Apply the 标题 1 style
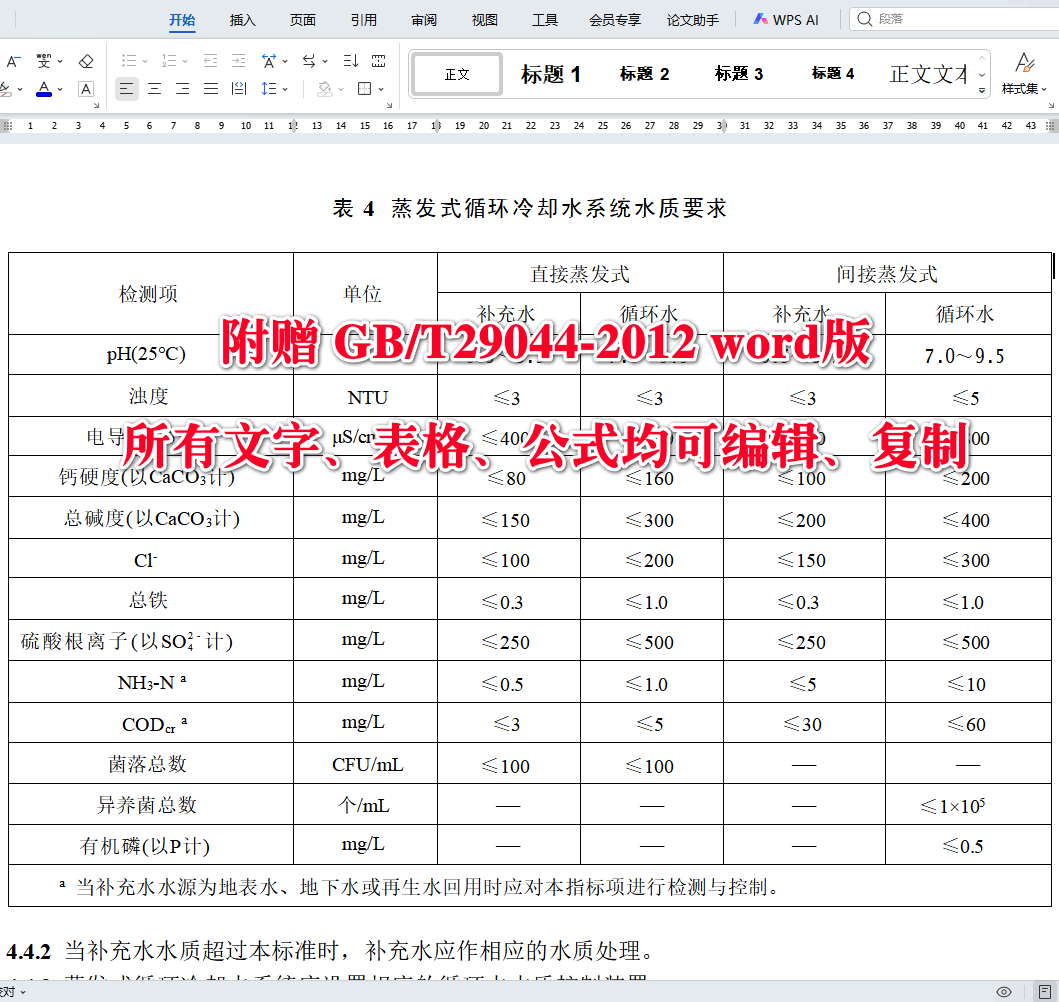The width and height of the screenshot is (1059, 1002). click(x=551, y=74)
